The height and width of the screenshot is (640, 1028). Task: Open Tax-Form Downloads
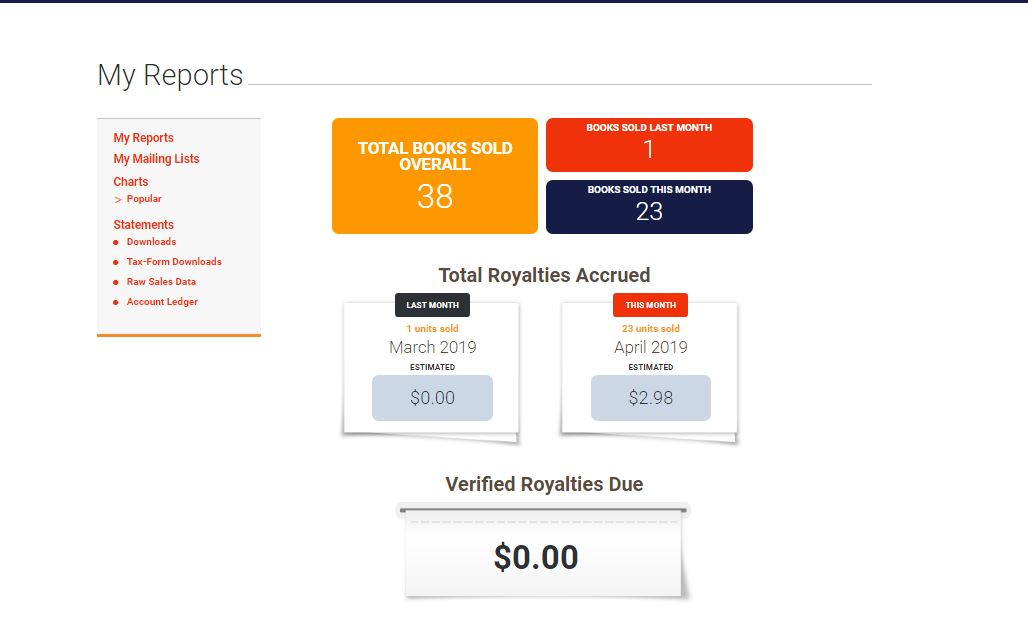tap(174, 262)
